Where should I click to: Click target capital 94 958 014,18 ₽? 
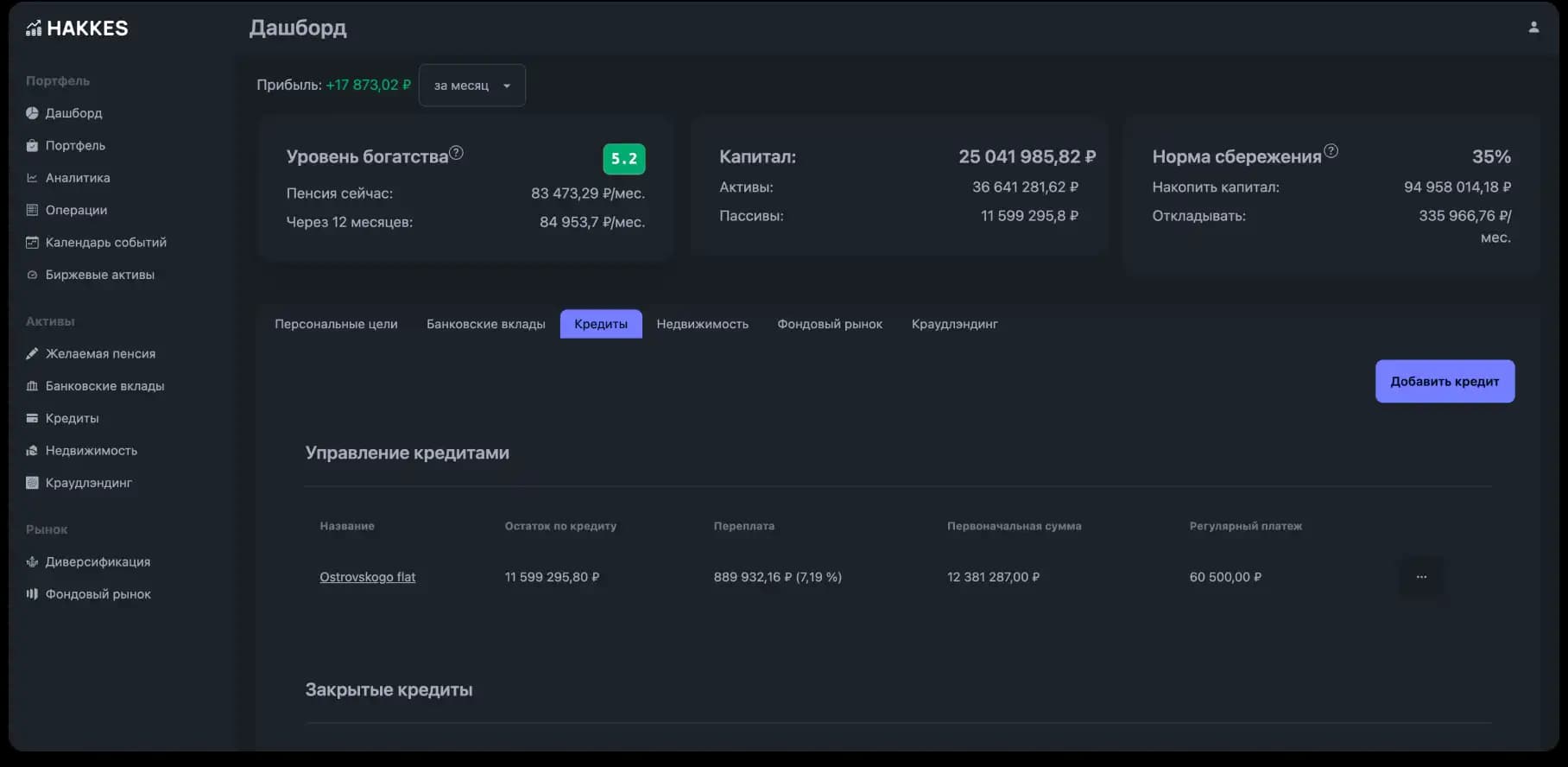coord(1457,187)
